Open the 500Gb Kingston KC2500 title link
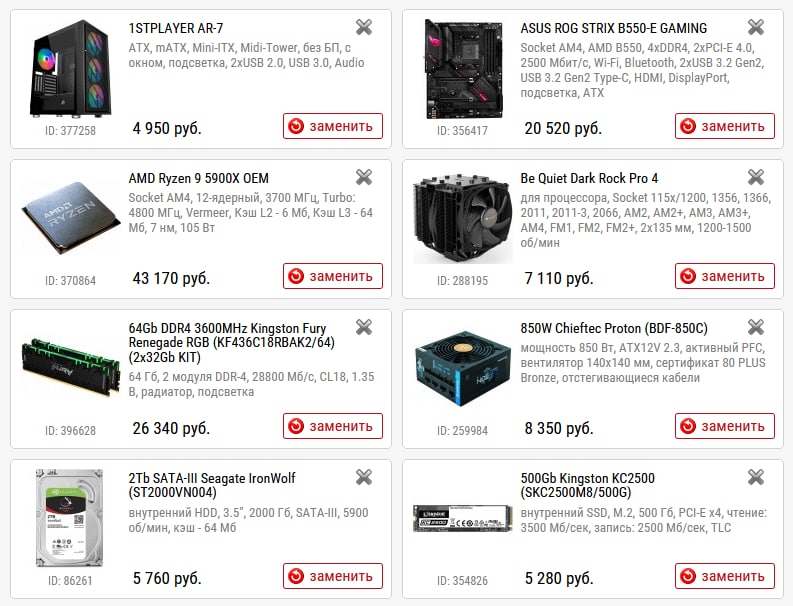This screenshot has height=606, width=793. click(x=587, y=485)
